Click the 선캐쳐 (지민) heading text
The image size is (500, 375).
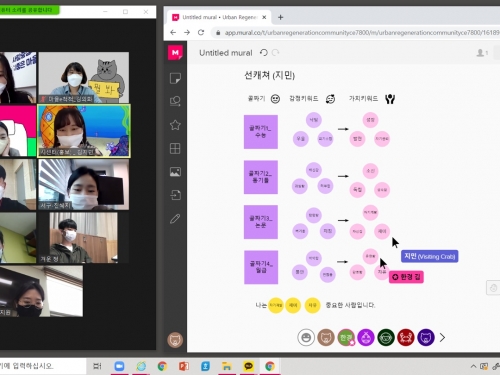click(x=269, y=75)
